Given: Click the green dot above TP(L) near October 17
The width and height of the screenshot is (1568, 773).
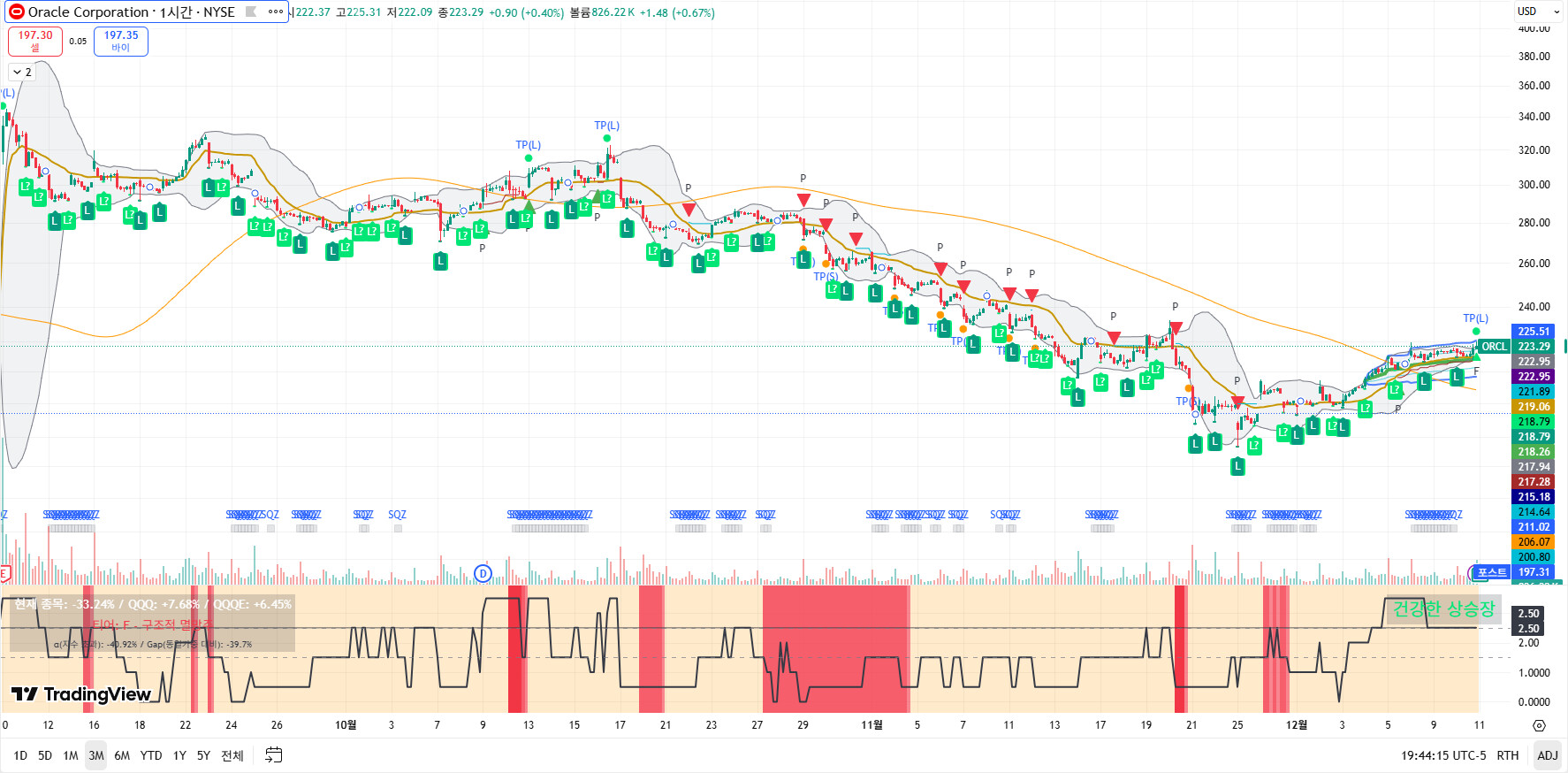Looking at the screenshot, I should (x=607, y=138).
